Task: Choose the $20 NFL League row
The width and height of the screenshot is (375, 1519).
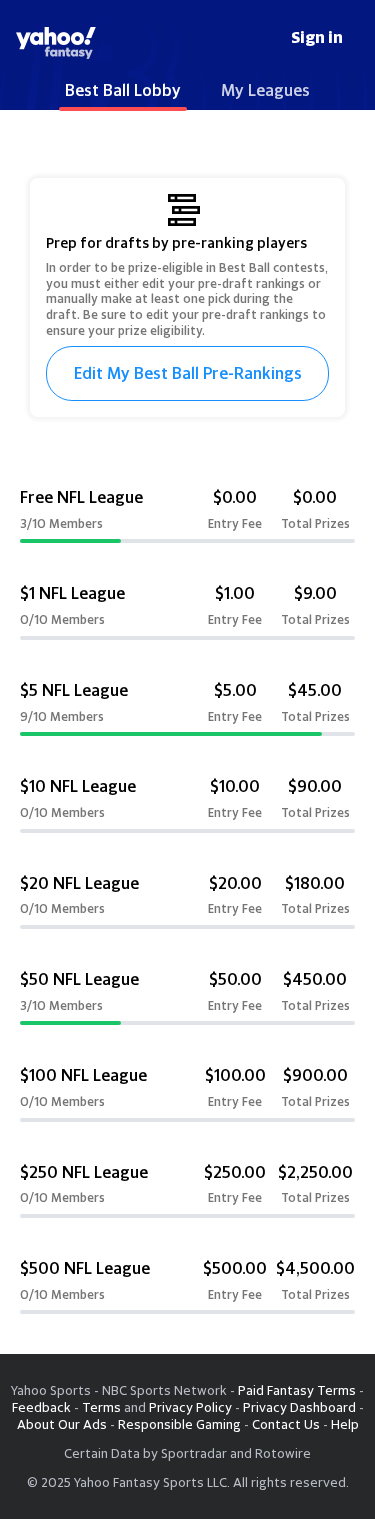Action: (187, 900)
